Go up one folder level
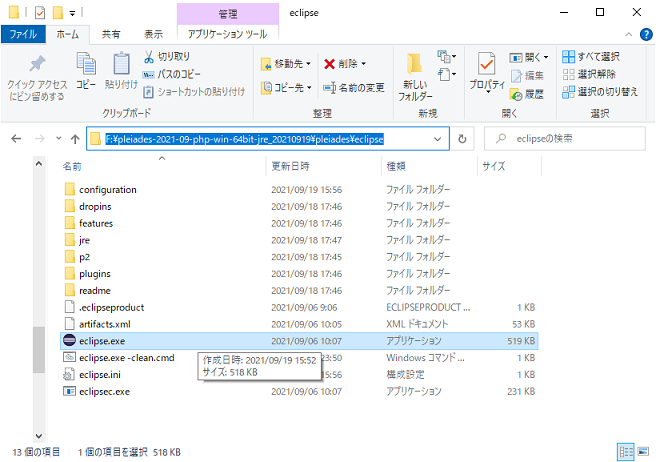This screenshot has width=656, height=462. [75, 139]
